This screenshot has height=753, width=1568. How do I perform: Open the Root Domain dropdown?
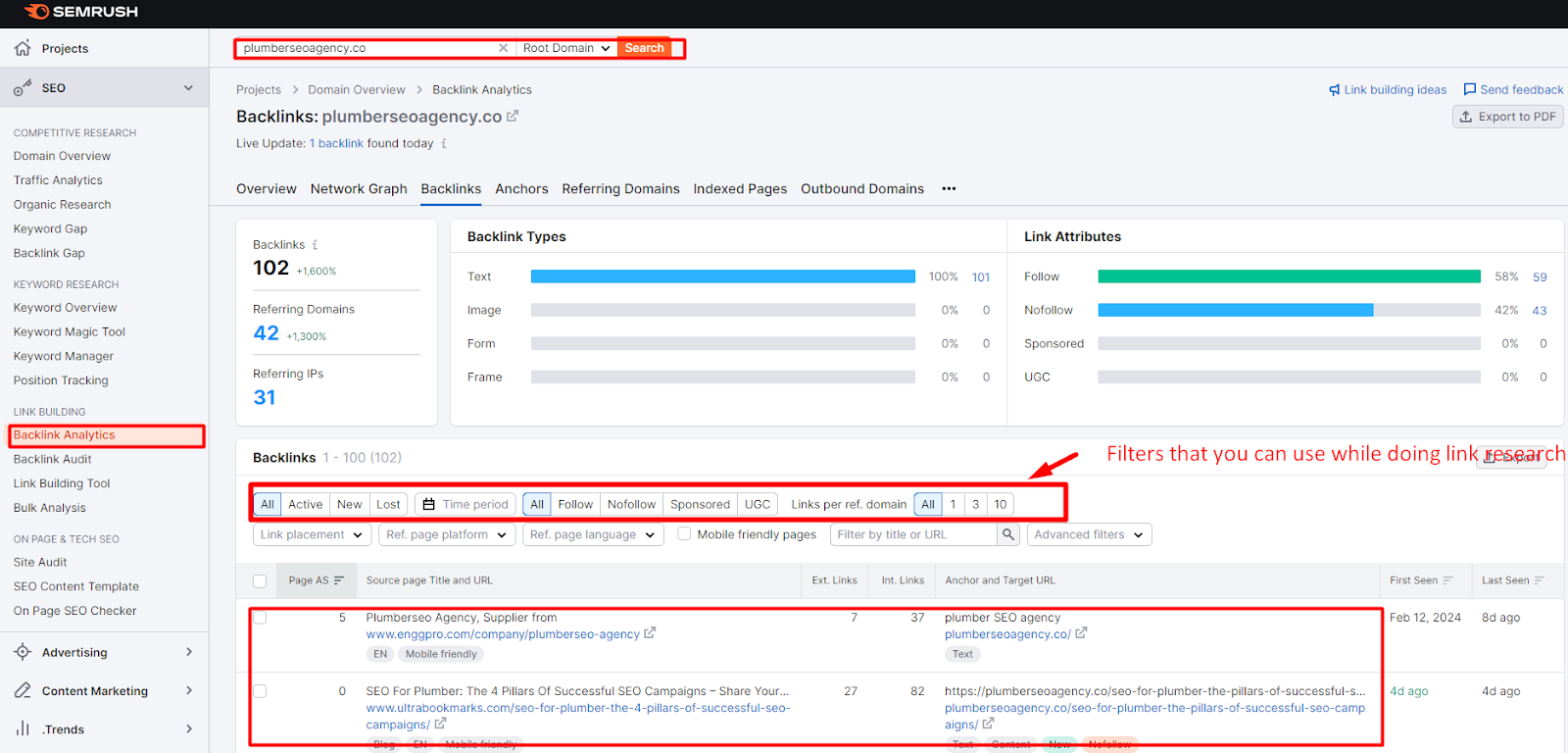coord(566,48)
